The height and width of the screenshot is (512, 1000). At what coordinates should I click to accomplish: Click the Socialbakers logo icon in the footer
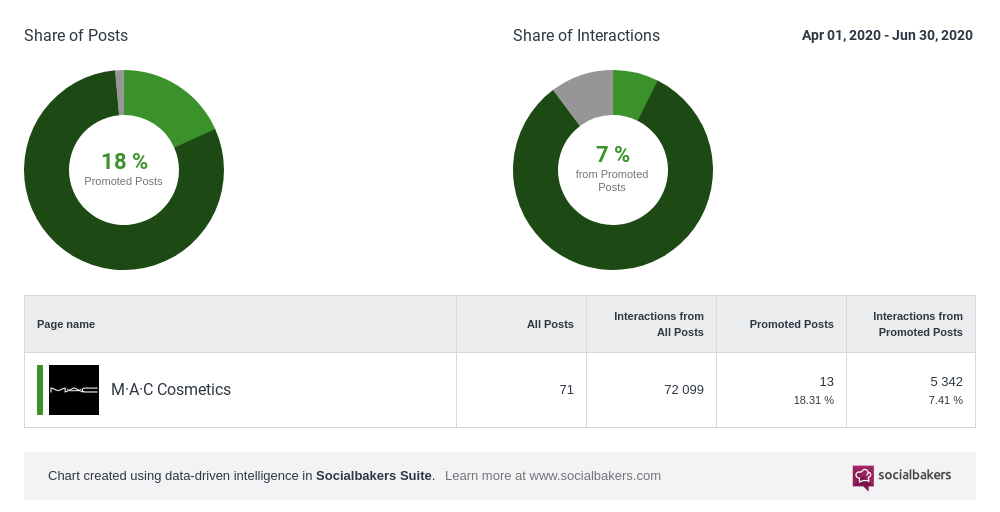click(863, 477)
